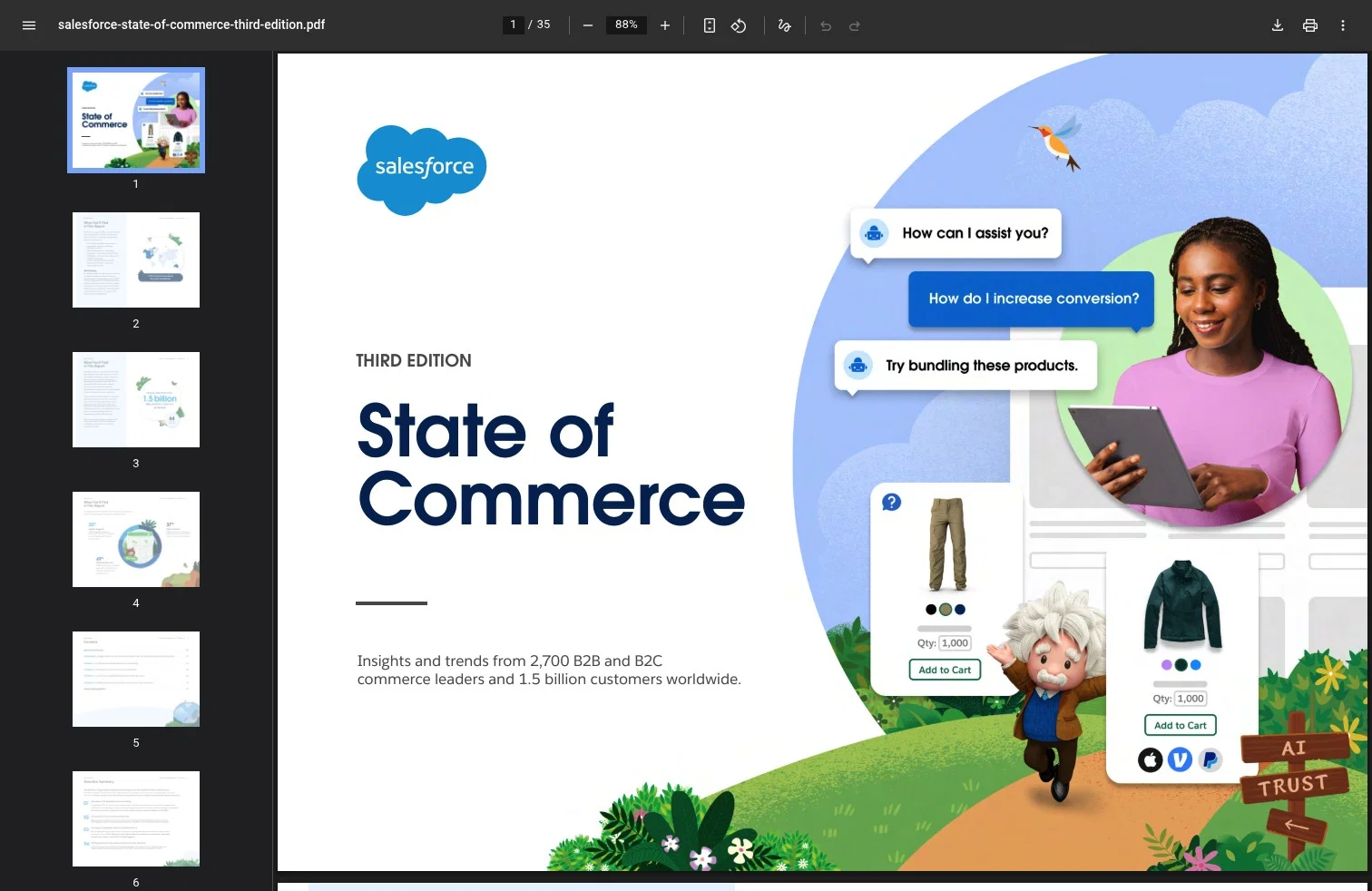Edit the page number field
The height and width of the screenshot is (891, 1372).
(x=514, y=24)
